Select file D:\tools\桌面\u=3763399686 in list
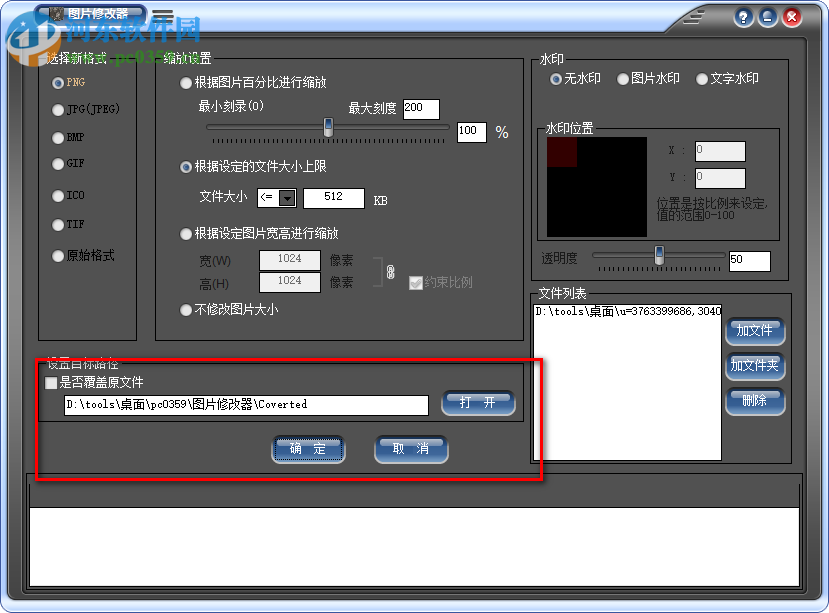The image size is (829, 613). (628, 312)
